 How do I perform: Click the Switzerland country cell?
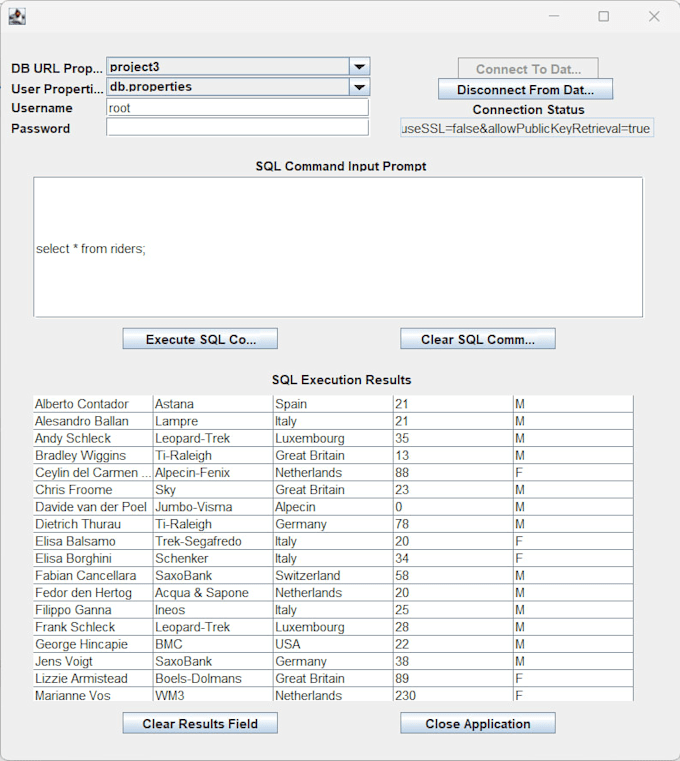(x=333, y=575)
